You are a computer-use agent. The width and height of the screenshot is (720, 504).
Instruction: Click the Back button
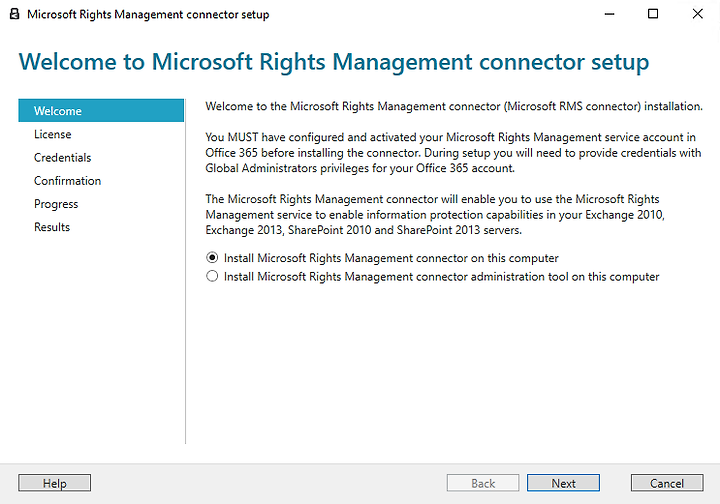483,483
